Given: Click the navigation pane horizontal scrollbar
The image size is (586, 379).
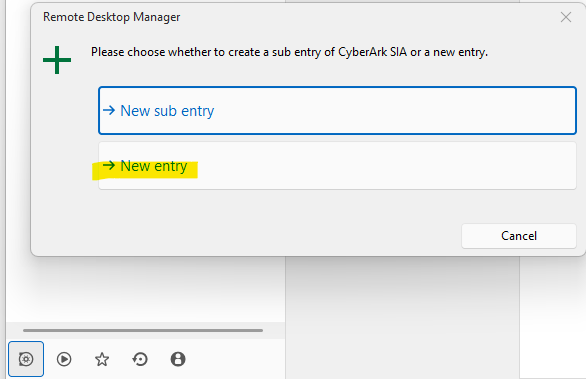Looking at the screenshot, I should point(143,330).
